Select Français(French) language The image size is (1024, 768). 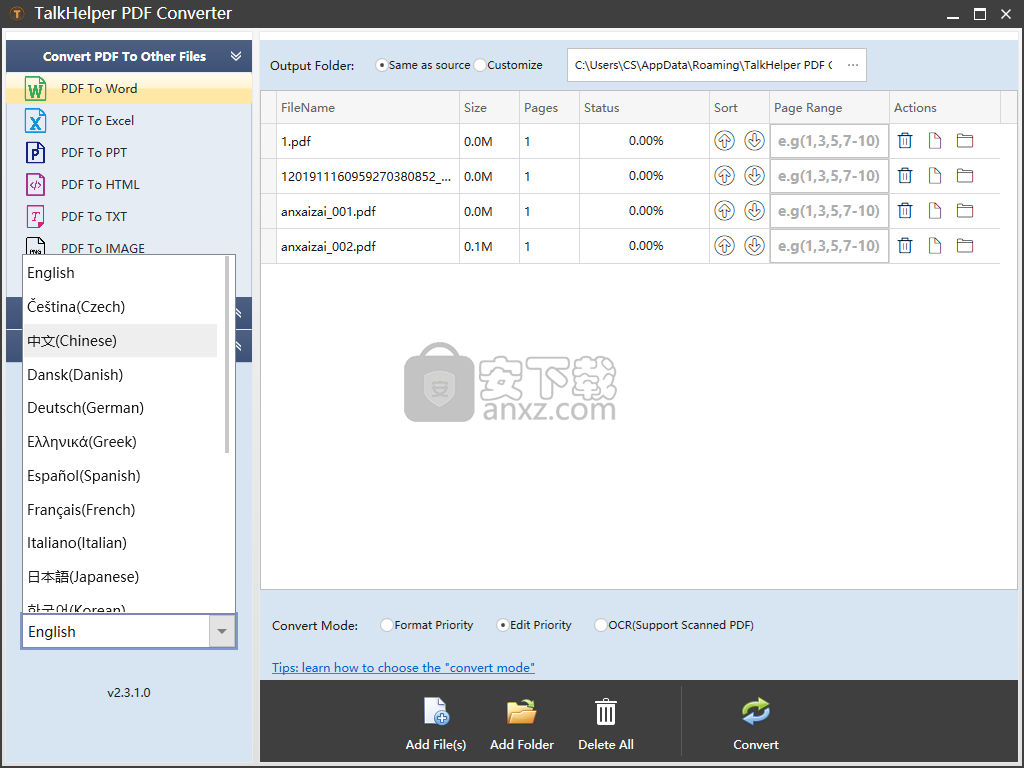(120, 509)
